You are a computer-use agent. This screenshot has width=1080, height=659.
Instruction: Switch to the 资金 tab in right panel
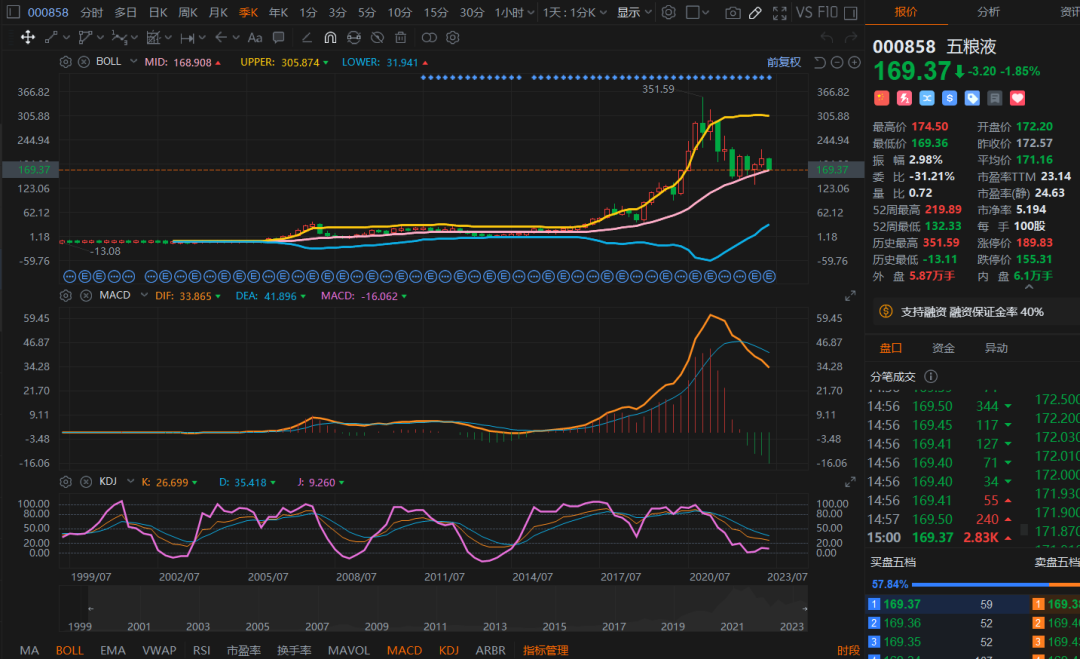943,348
